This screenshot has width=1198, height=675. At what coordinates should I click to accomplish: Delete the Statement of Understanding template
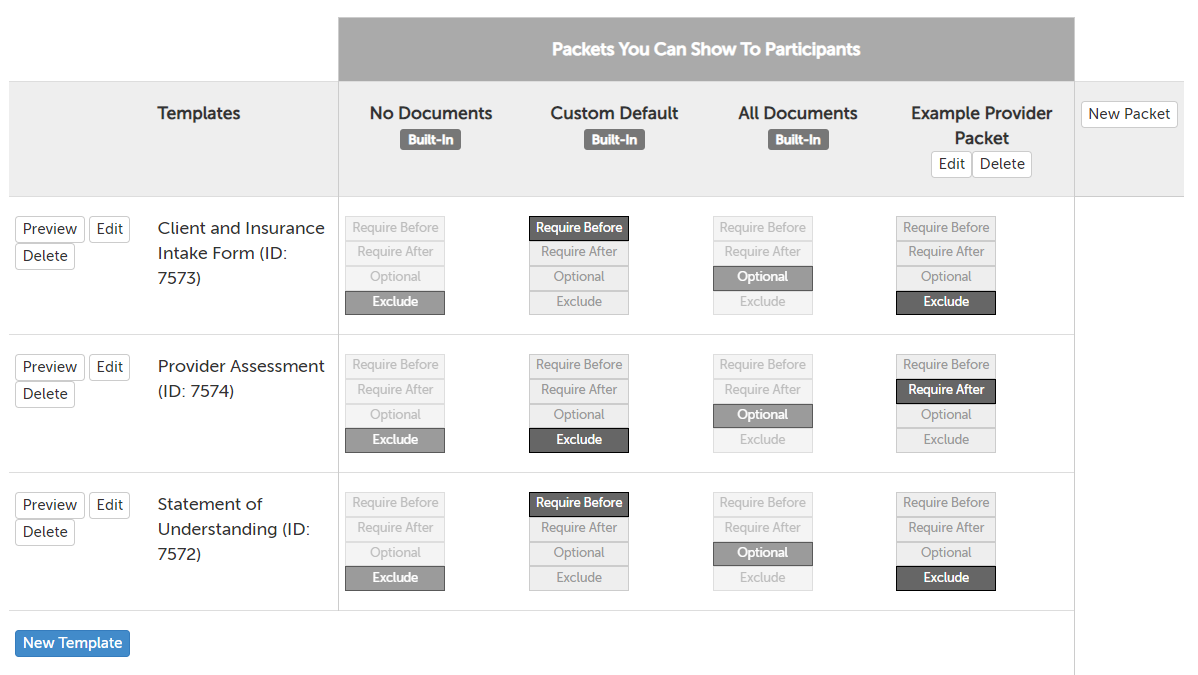(x=45, y=532)
